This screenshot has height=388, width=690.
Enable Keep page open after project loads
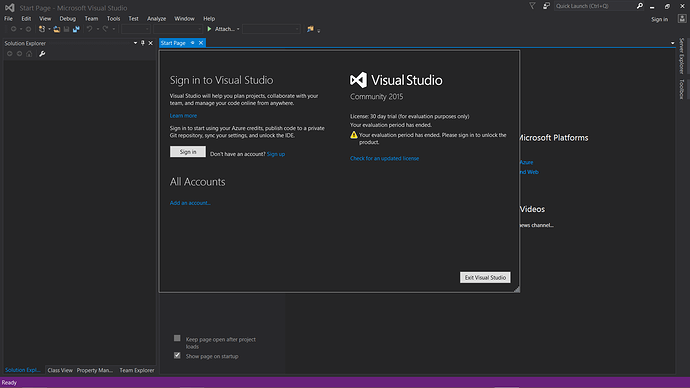click(x=177, y=338)
